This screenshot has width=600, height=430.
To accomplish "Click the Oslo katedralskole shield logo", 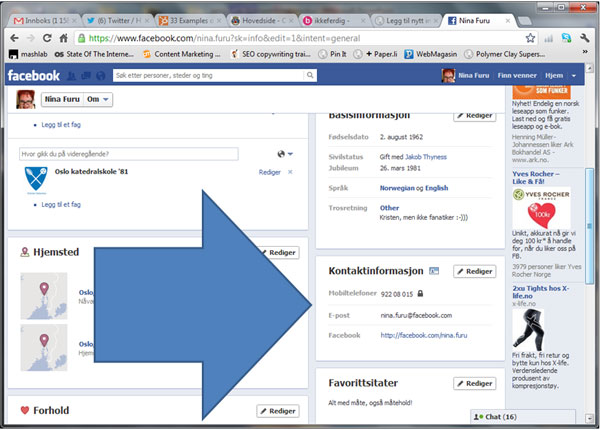I will [36, 179].
